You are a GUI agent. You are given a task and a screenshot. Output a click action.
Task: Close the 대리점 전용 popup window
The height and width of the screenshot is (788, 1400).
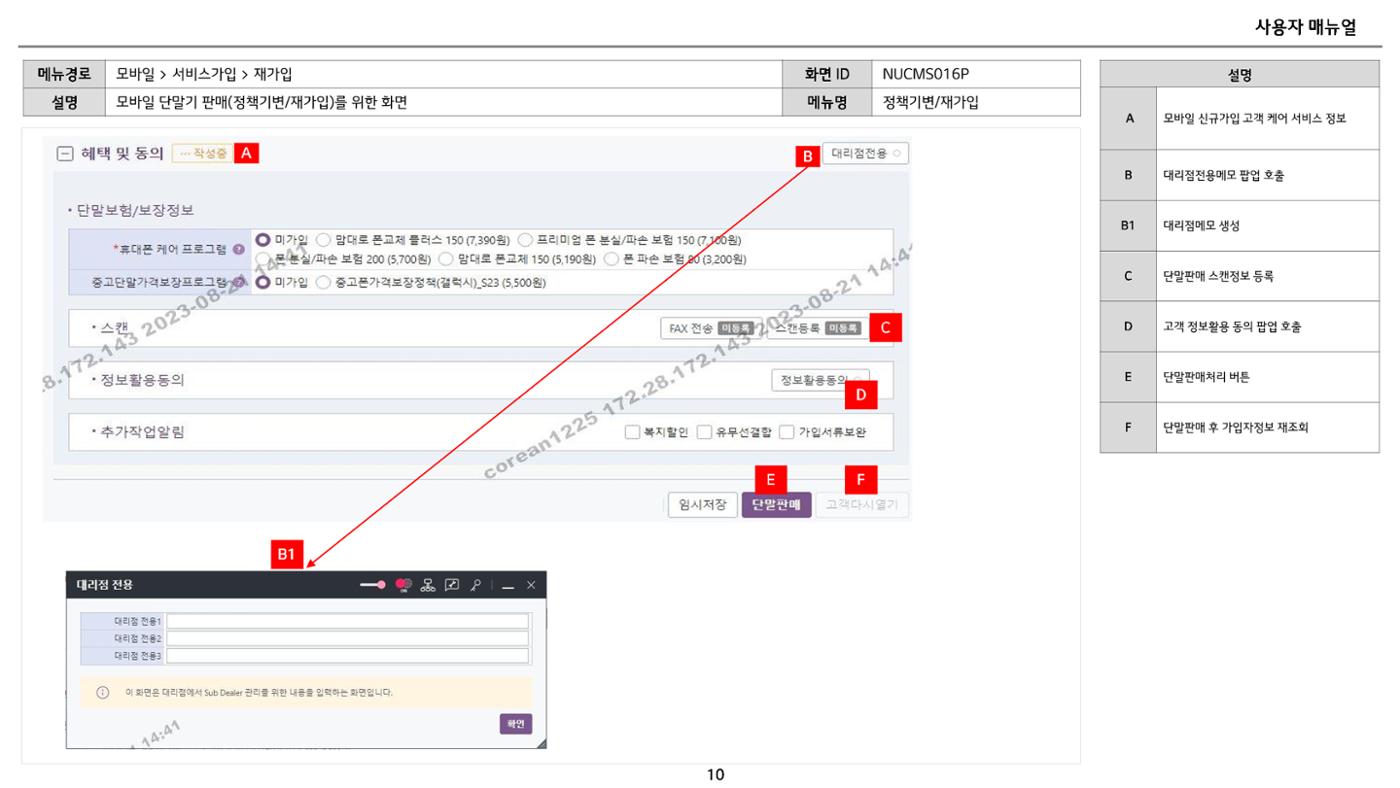coord(531,585)
